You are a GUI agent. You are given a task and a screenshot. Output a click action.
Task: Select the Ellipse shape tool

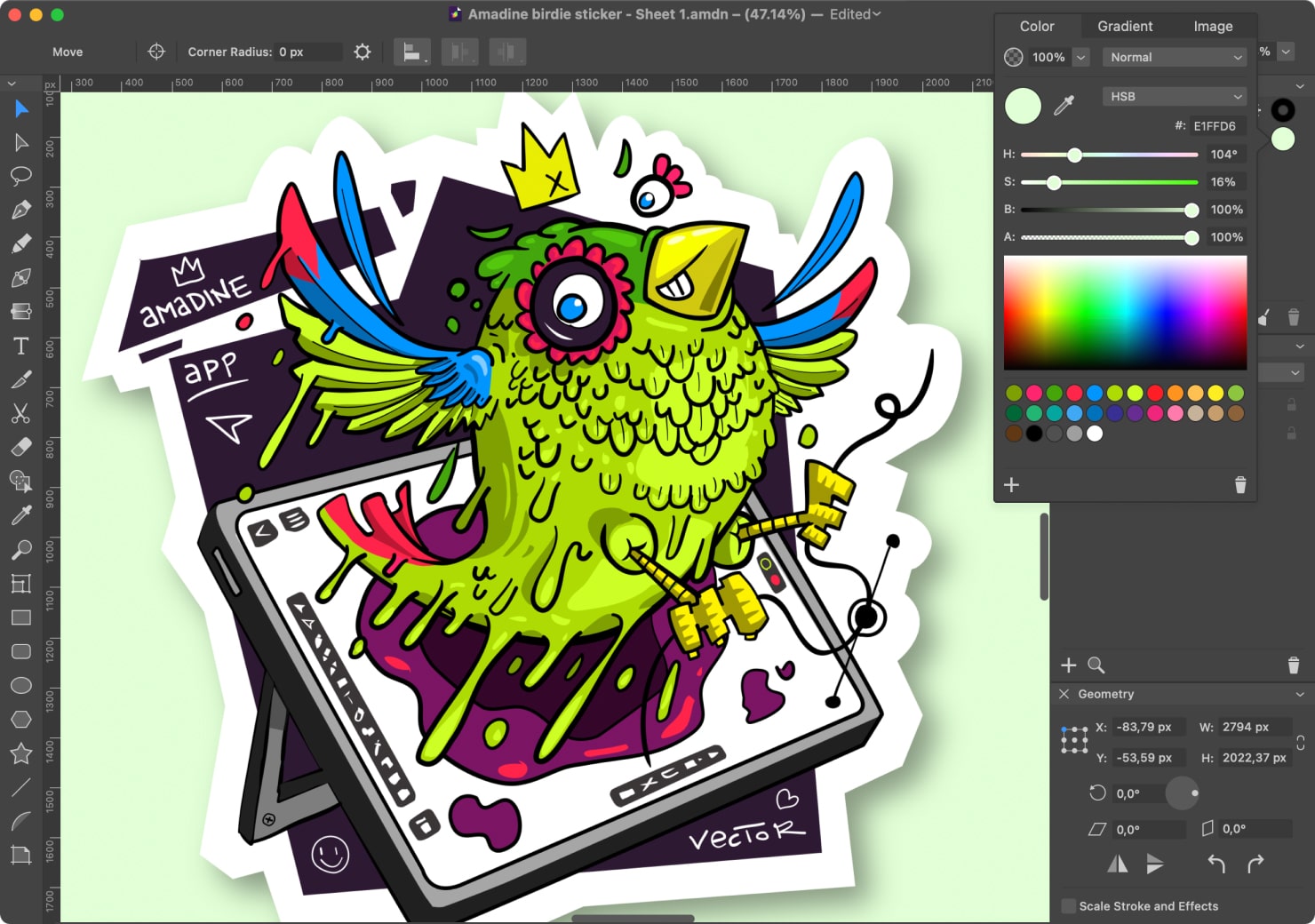[x=21, y=685]
